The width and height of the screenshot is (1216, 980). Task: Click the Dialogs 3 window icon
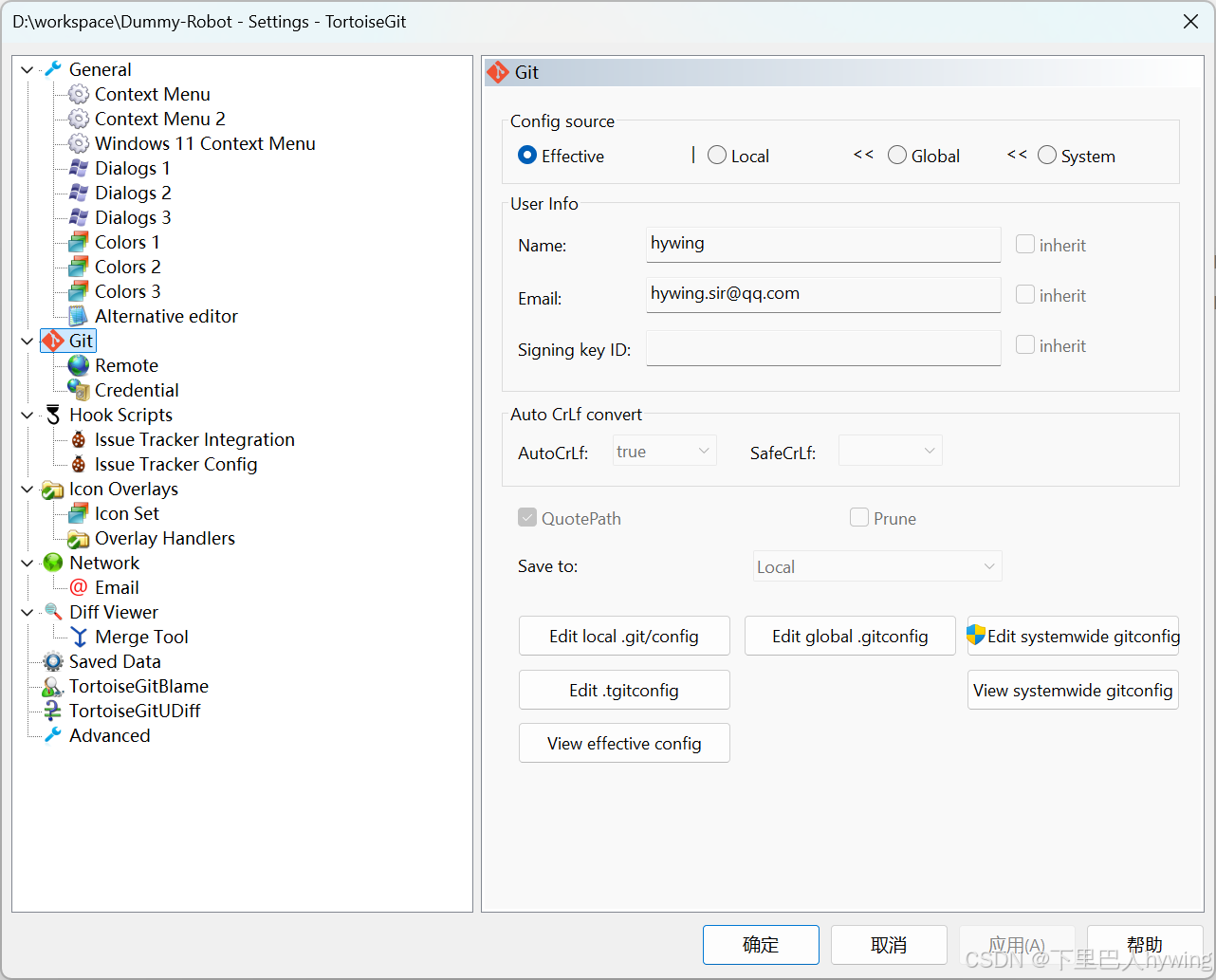tap(79, 217)
